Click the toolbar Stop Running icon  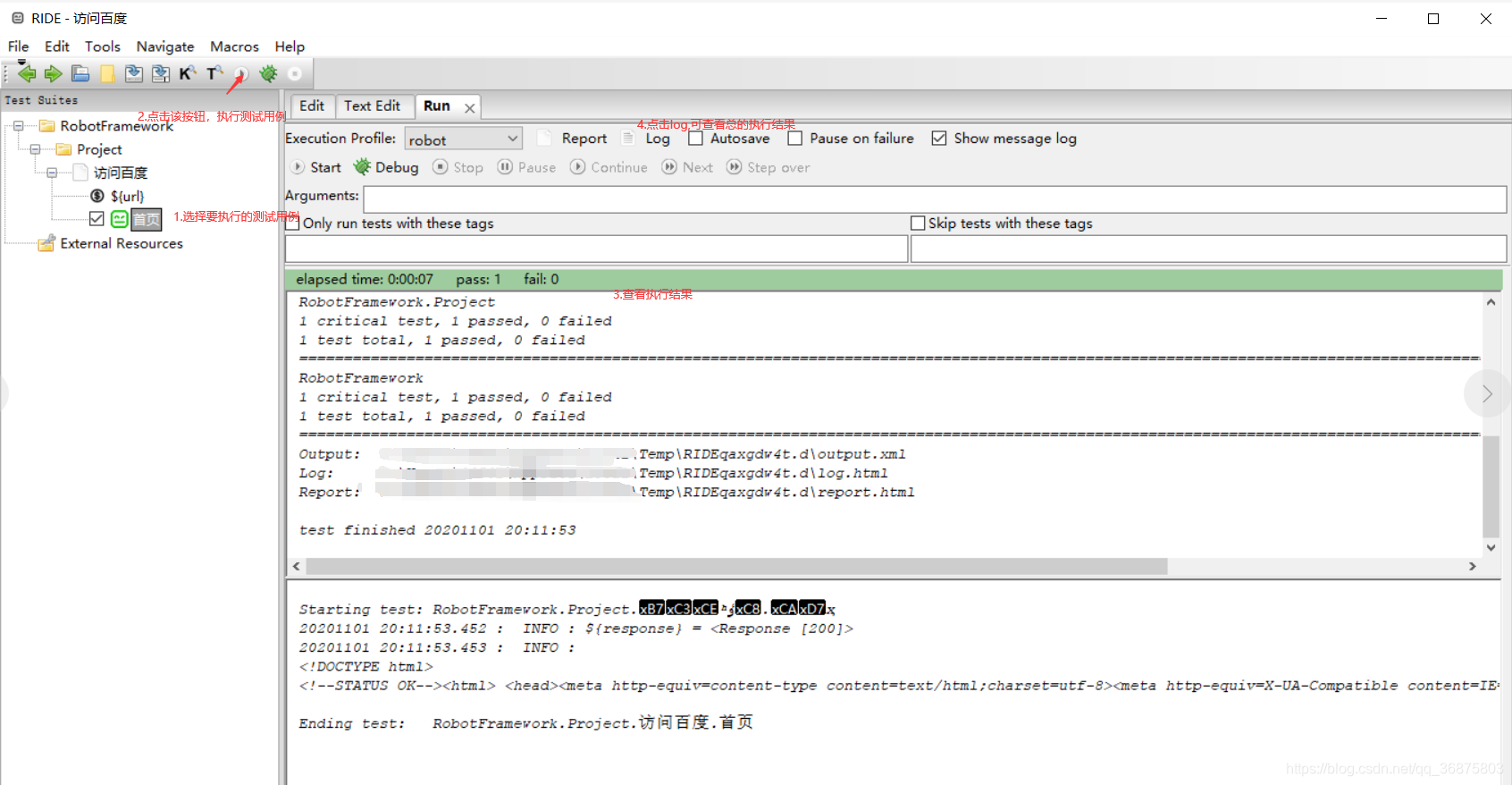[295, 74]
